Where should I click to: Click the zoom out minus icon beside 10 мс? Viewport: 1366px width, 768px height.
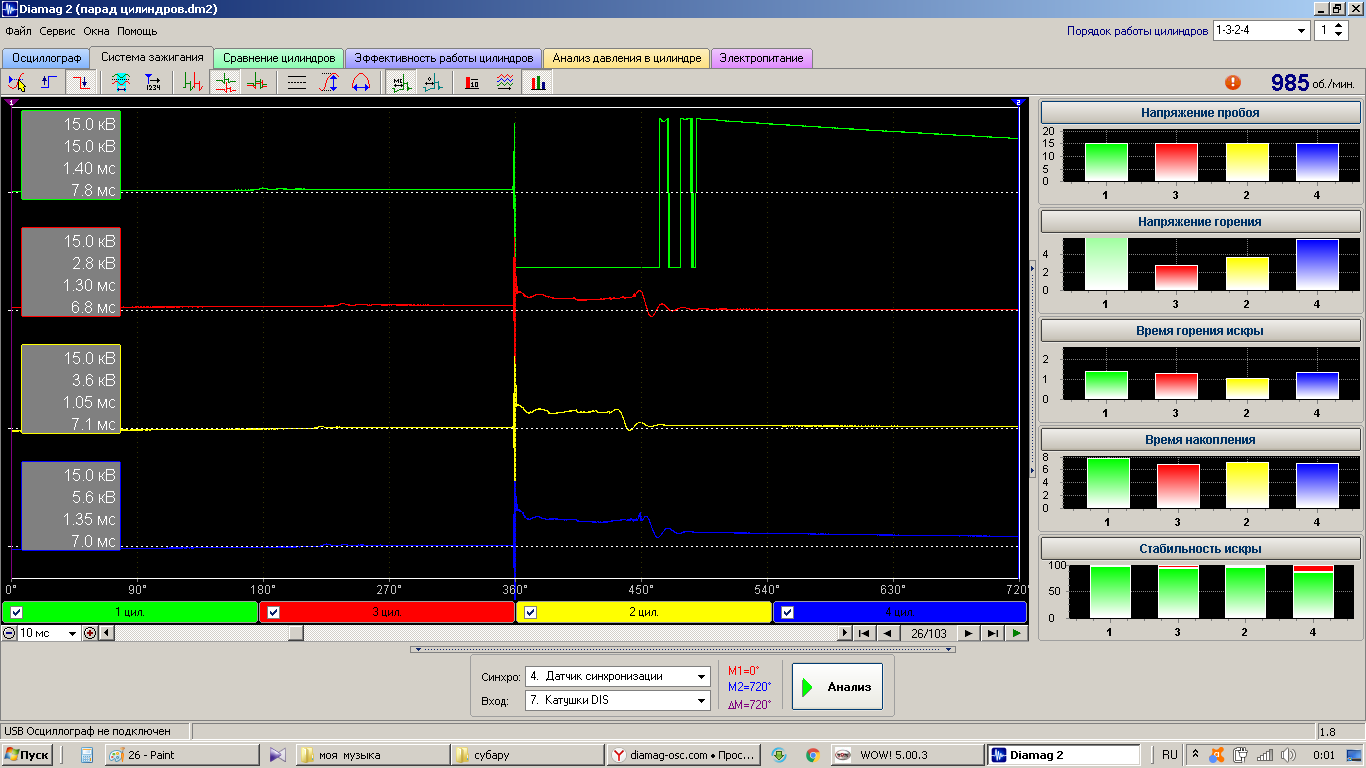pos(9,633)
